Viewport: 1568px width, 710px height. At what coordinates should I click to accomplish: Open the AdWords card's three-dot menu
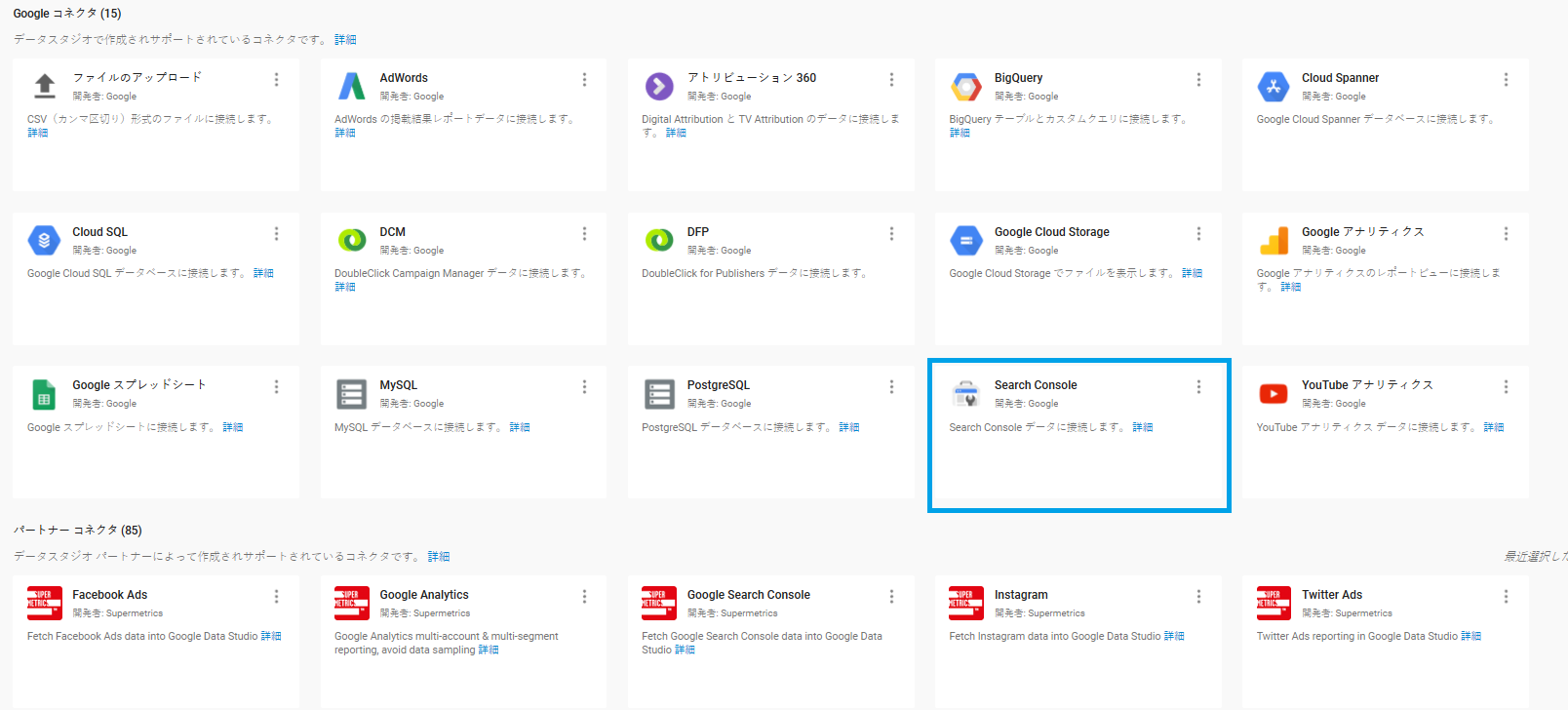coord(584,79)
